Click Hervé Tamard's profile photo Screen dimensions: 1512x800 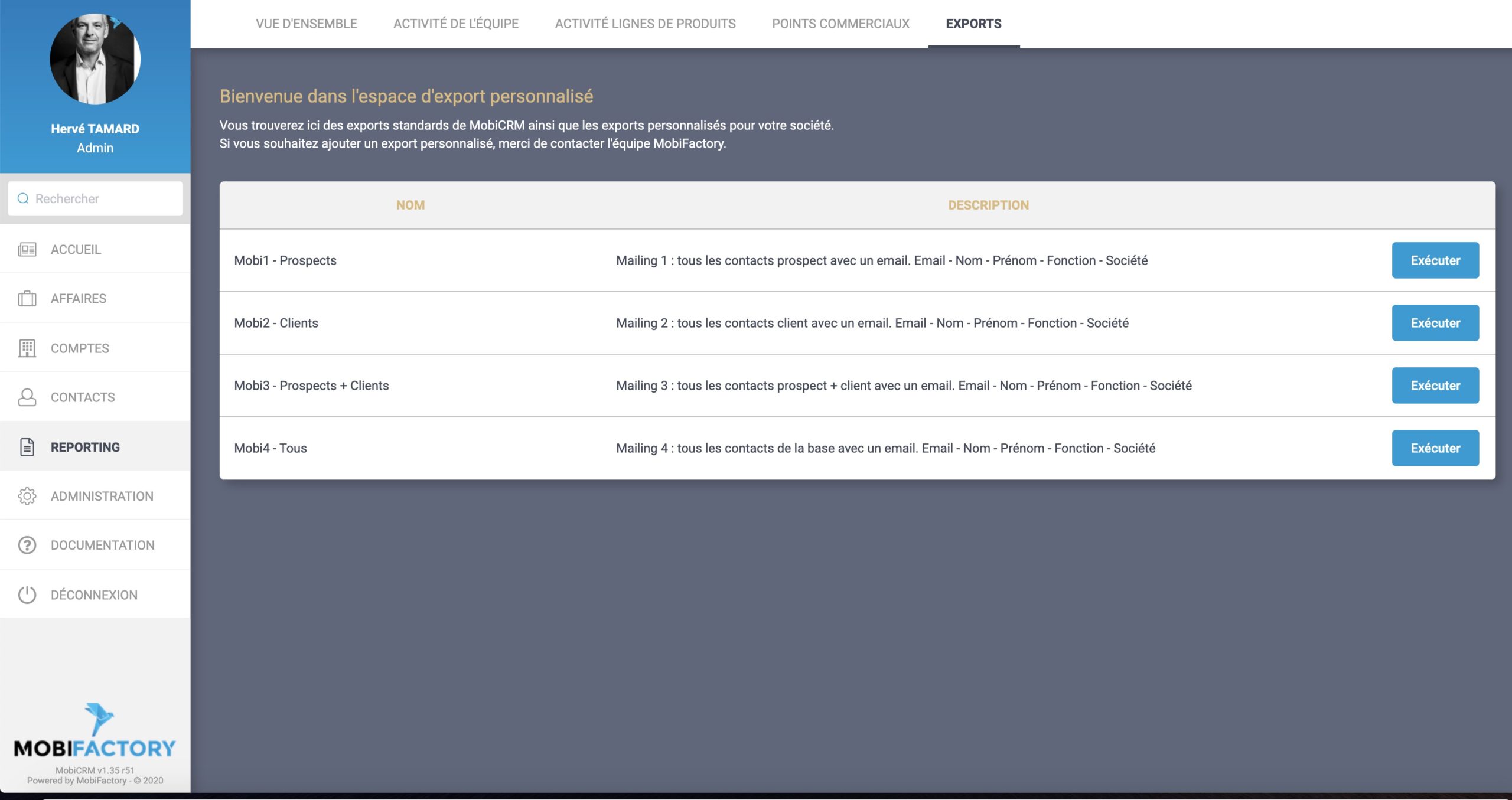pyautogui.click(x=94, y=59)
